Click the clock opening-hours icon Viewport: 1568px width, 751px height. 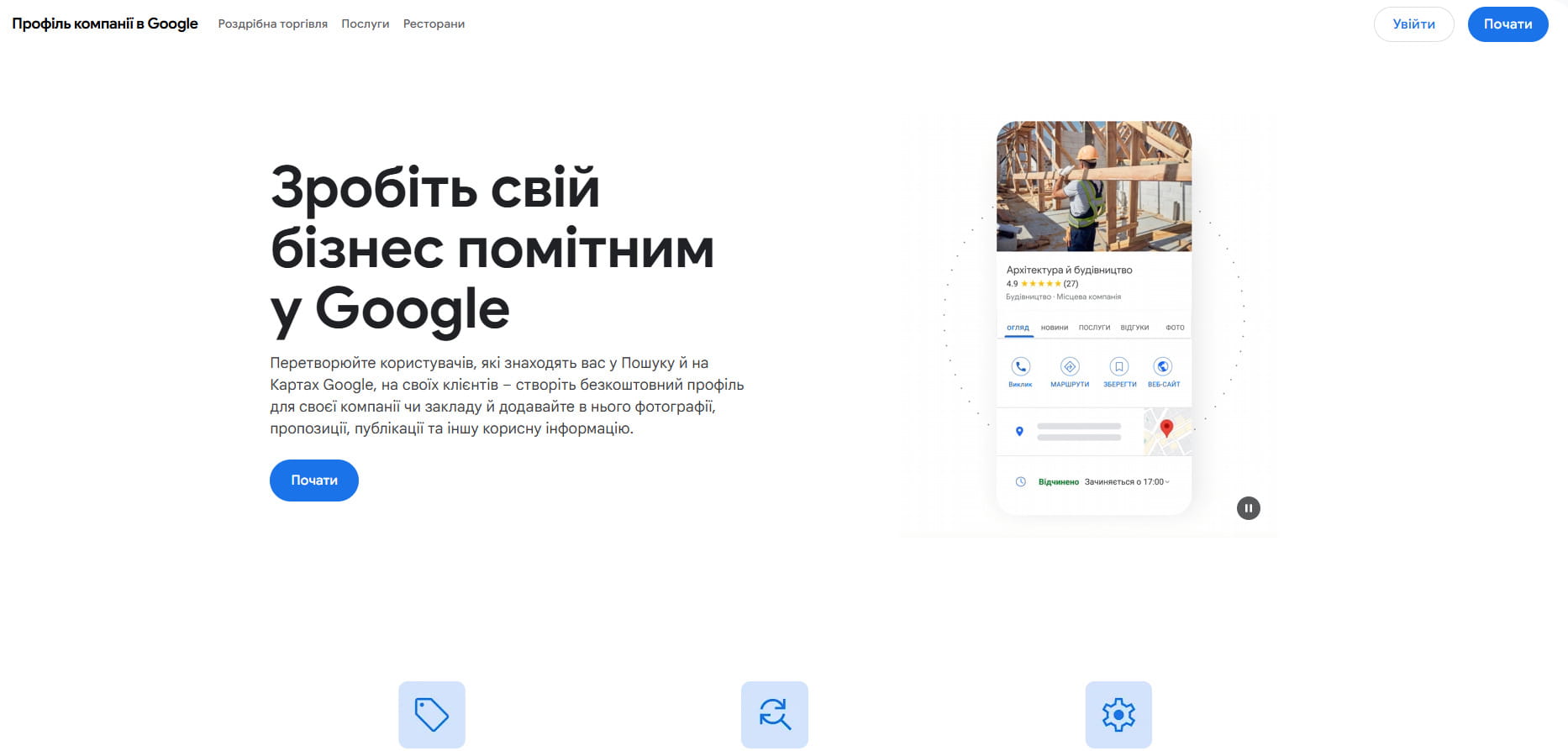1020,482
